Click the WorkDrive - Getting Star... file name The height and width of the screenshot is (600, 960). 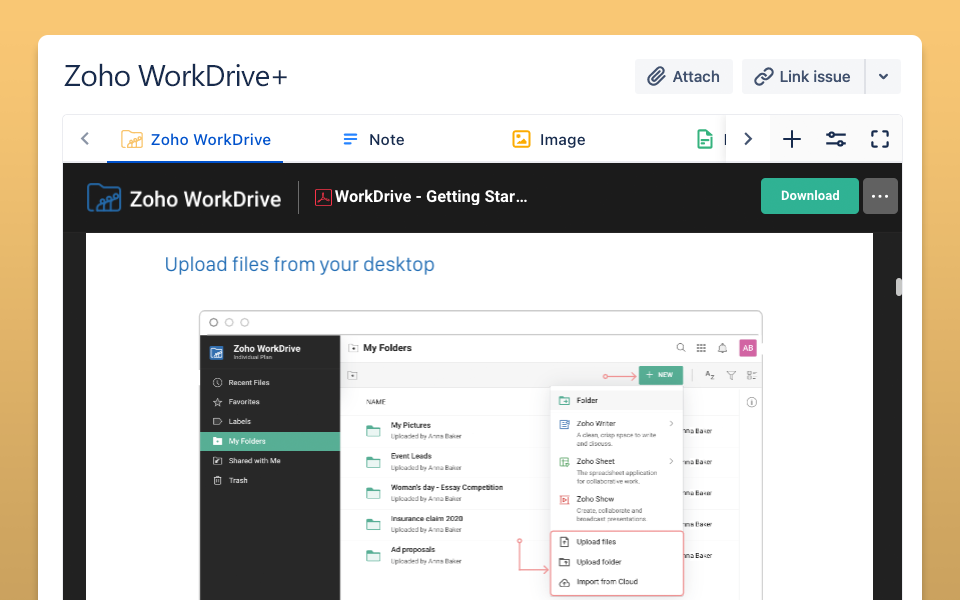coord(431,197)
